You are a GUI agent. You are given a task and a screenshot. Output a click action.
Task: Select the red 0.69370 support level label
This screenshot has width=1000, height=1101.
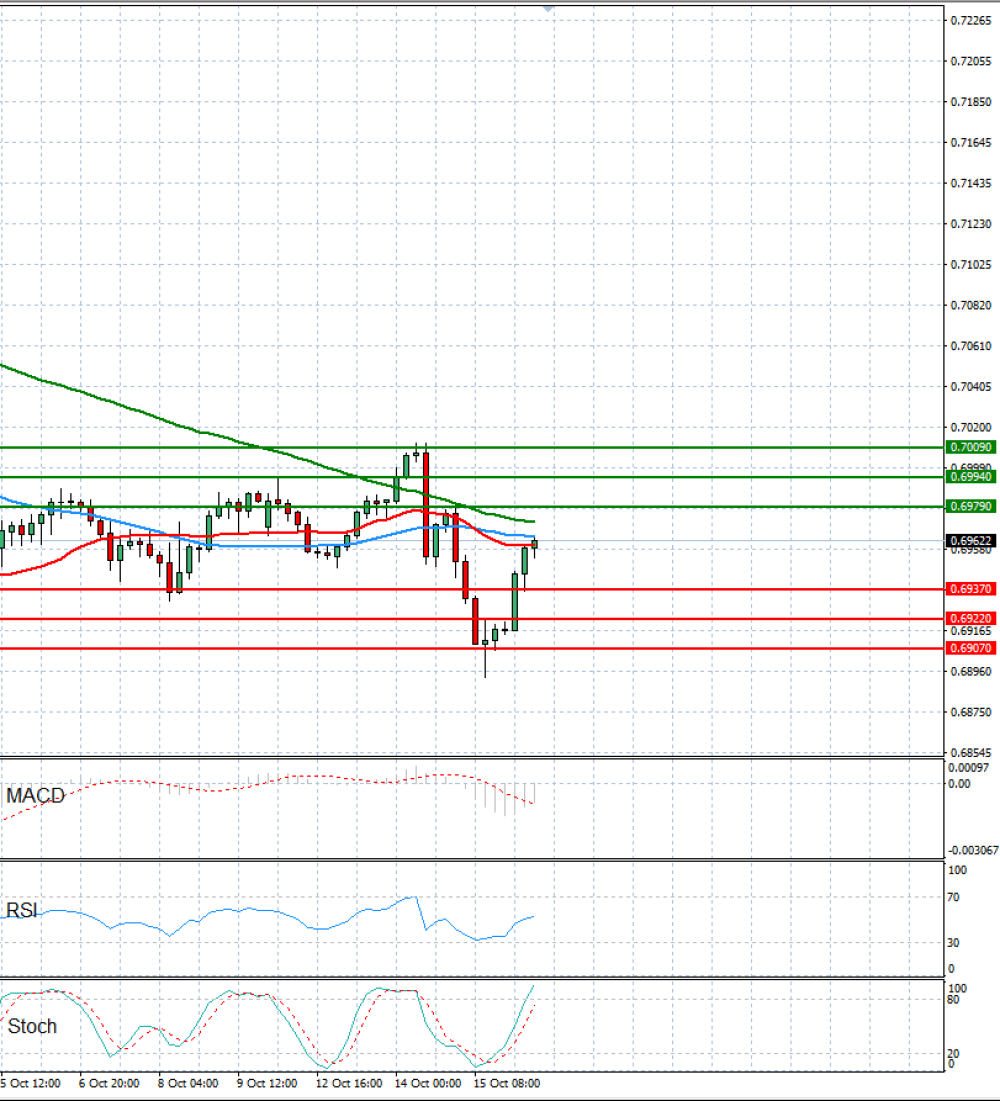click(971, 589)
